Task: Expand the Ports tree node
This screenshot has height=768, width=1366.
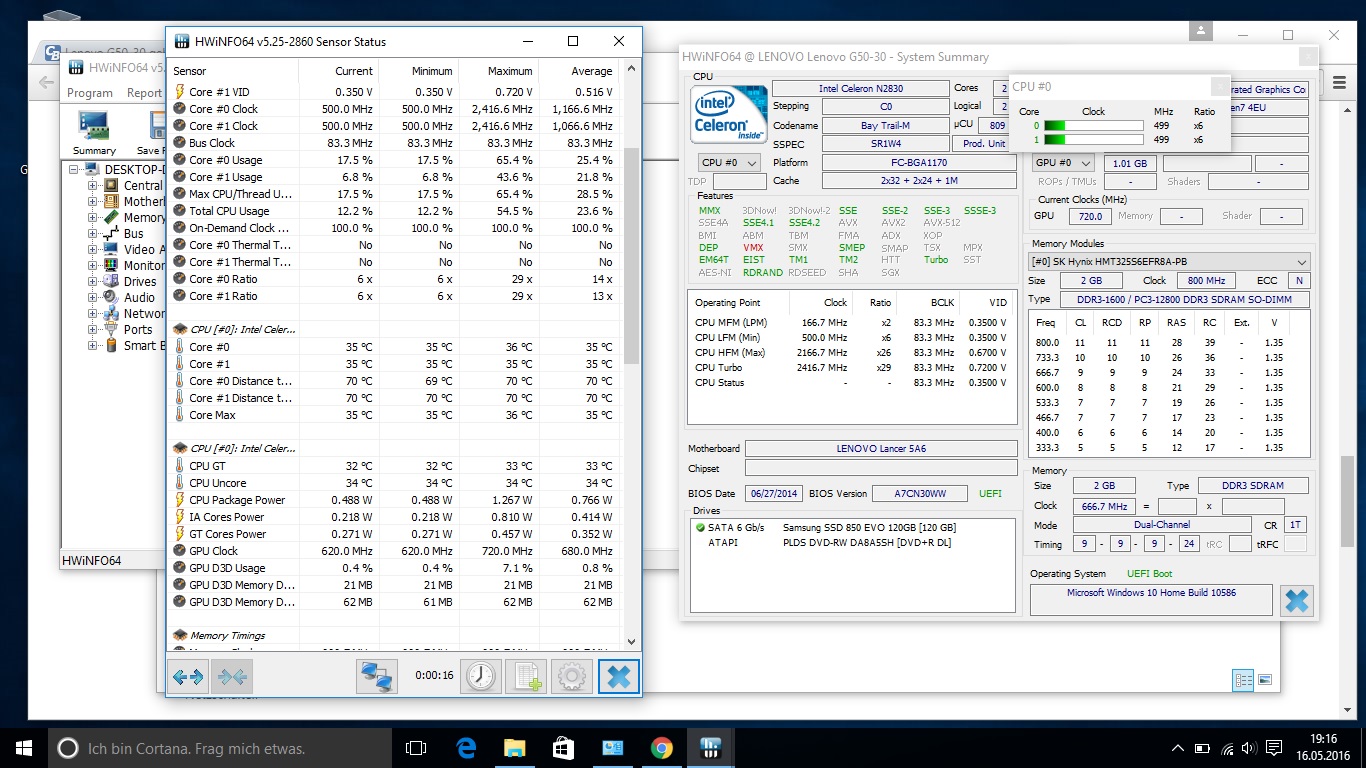Action: (93, 329)
